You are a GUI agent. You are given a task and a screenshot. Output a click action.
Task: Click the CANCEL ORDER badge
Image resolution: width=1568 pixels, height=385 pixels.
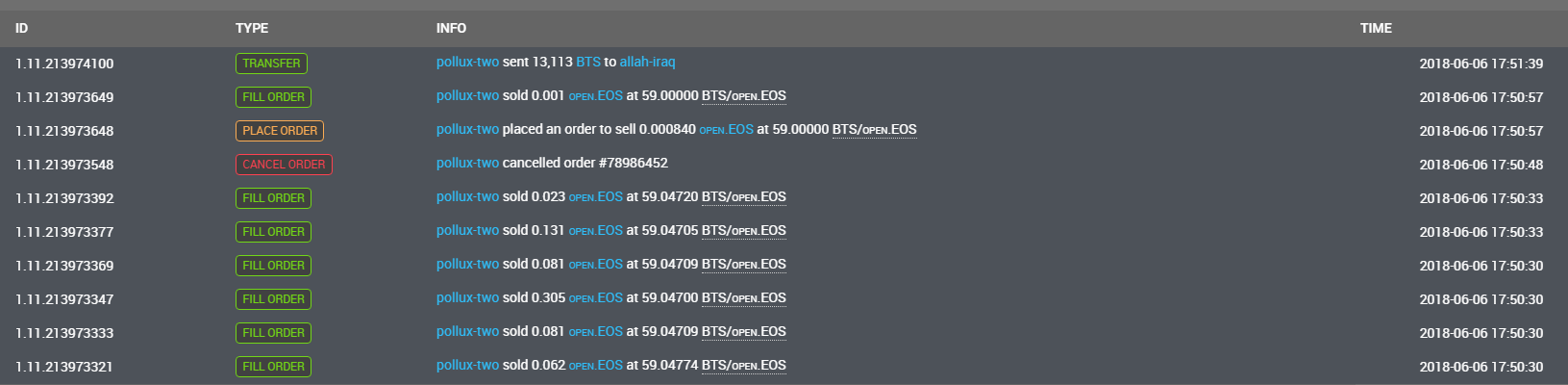click(284, 165)
